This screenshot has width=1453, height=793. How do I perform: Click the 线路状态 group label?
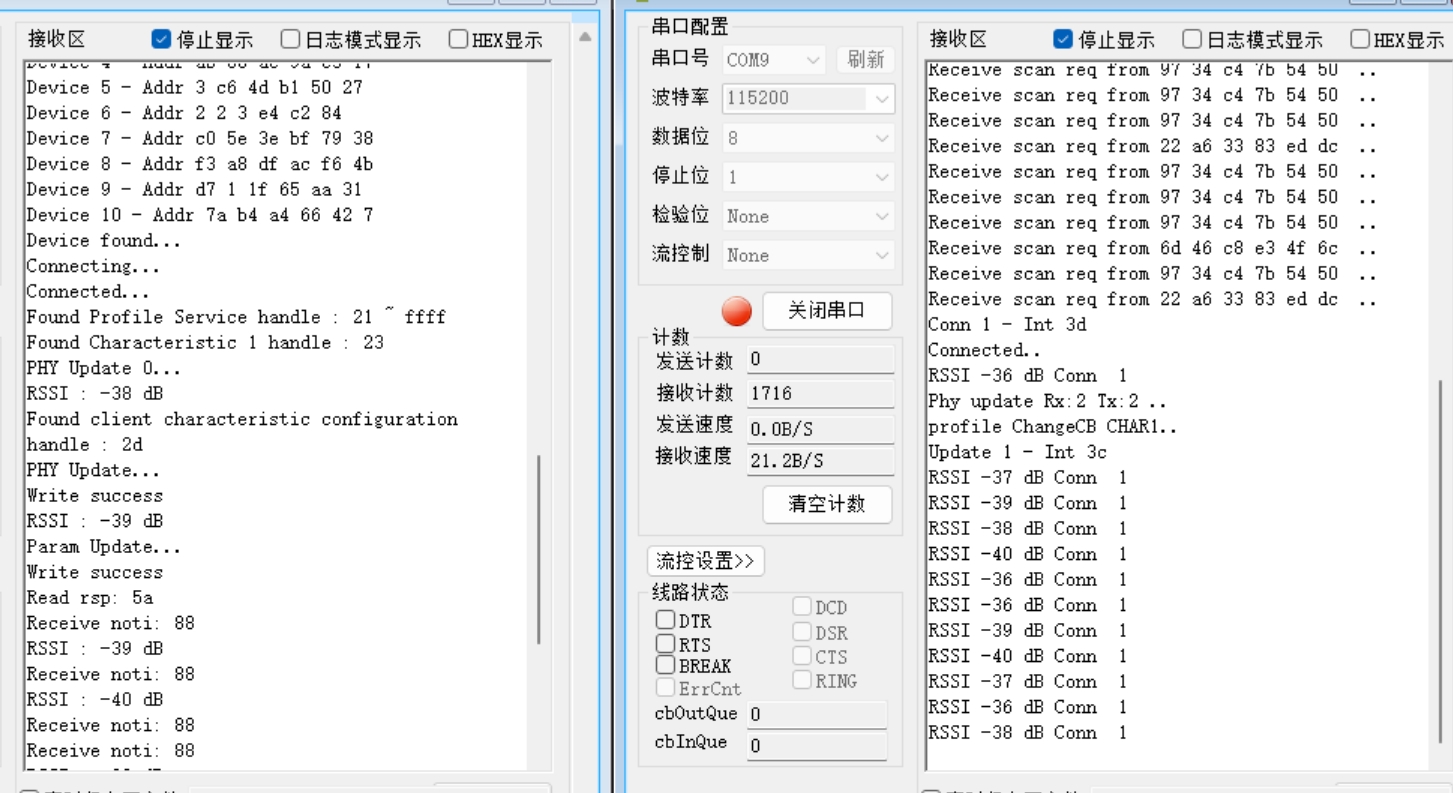click(690, 592)
